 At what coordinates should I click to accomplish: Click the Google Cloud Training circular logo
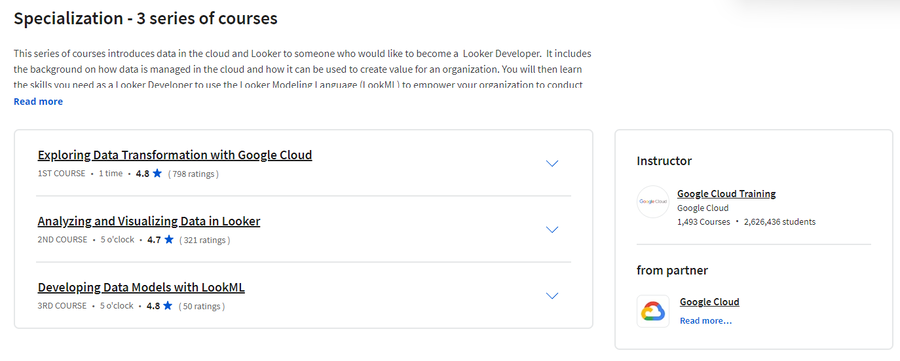point(653,201)
